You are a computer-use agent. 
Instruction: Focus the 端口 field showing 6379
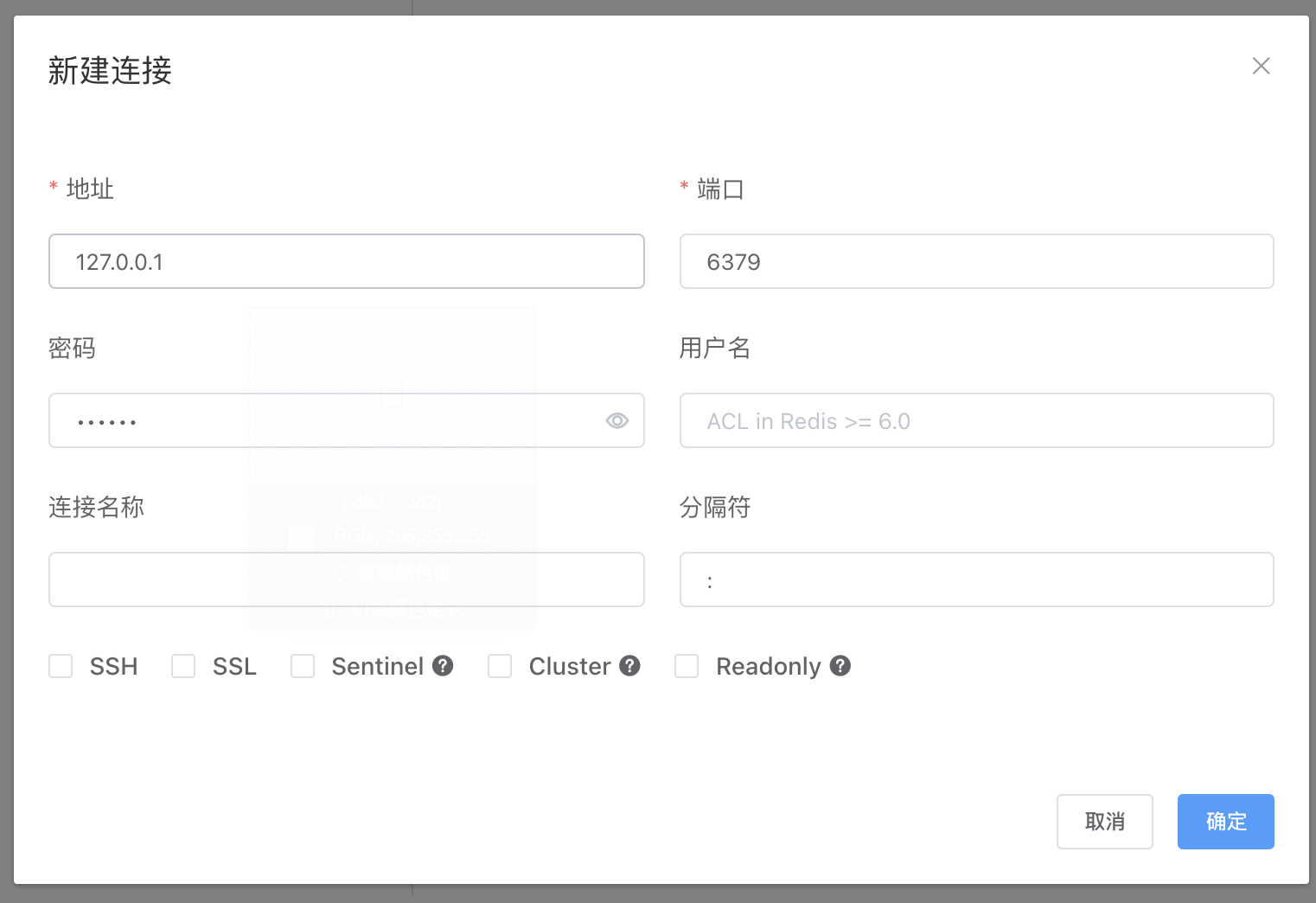[977, 261]
